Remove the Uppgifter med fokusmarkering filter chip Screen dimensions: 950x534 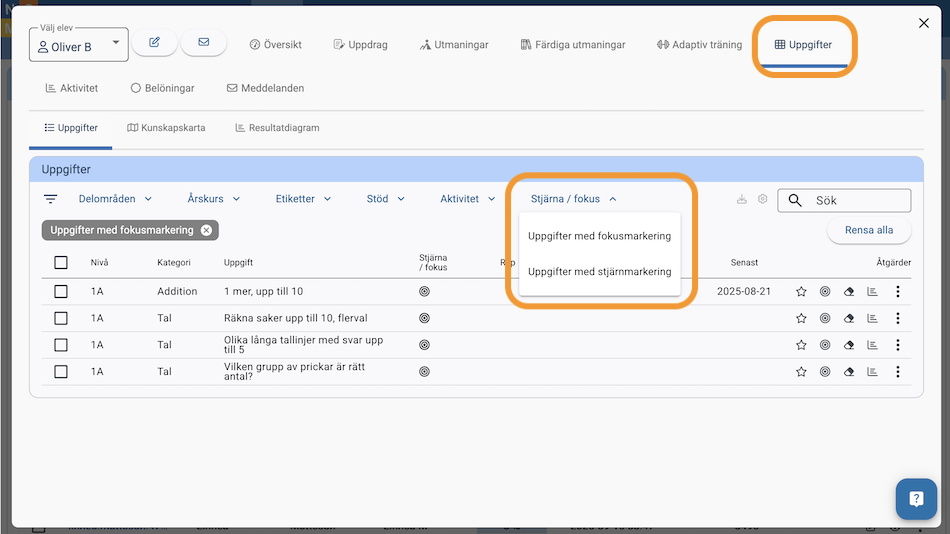[206, 230]
